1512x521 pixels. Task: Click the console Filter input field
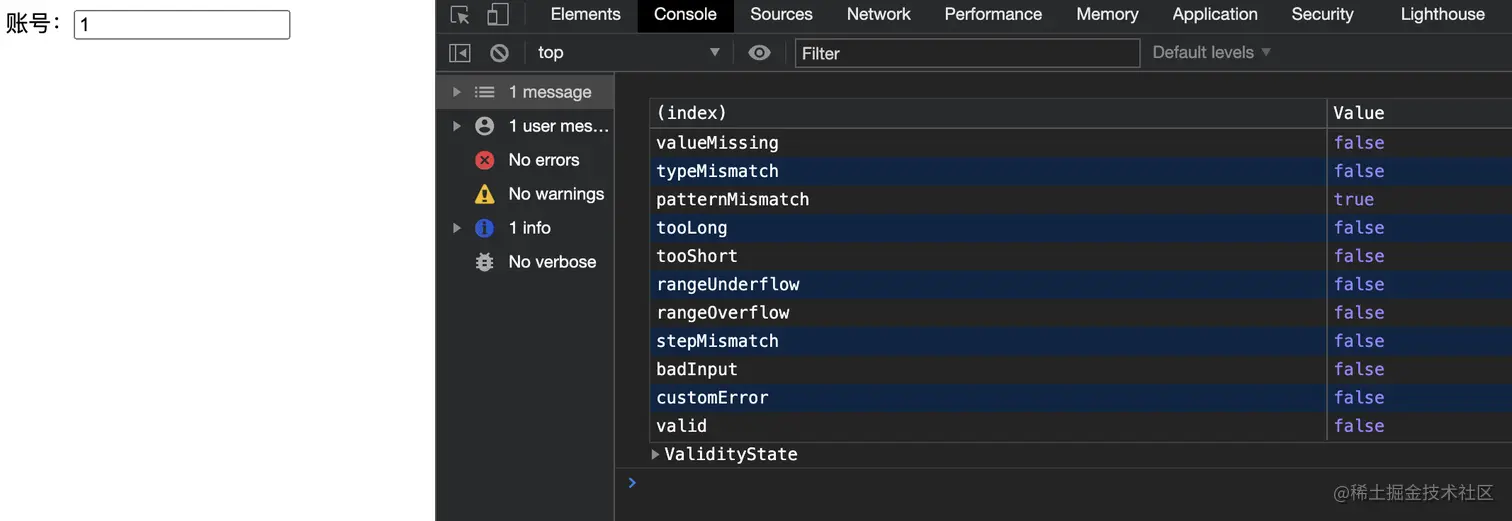tap(967, 53)
